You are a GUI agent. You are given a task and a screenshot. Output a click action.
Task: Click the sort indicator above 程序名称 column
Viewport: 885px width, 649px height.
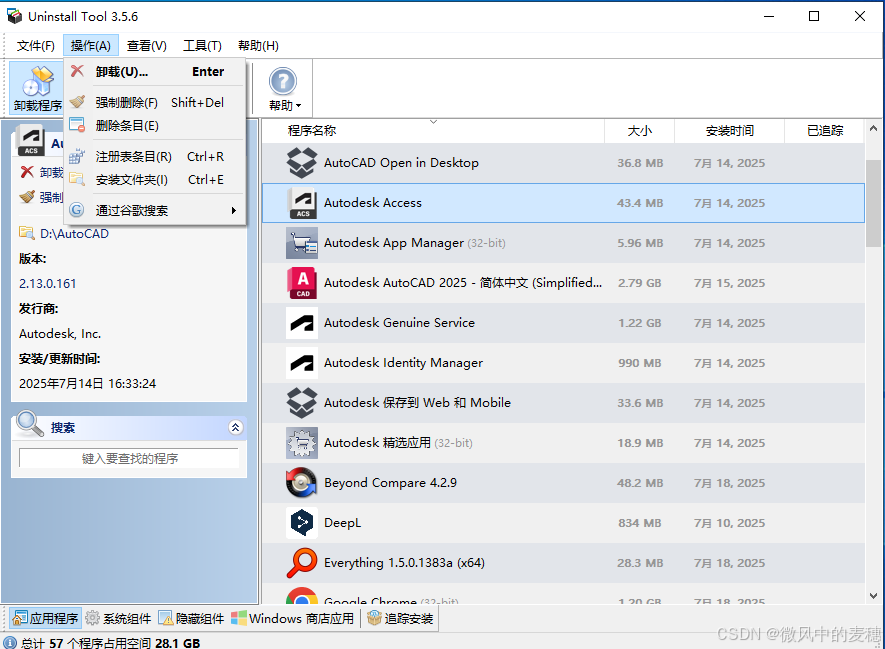(433, 121)
